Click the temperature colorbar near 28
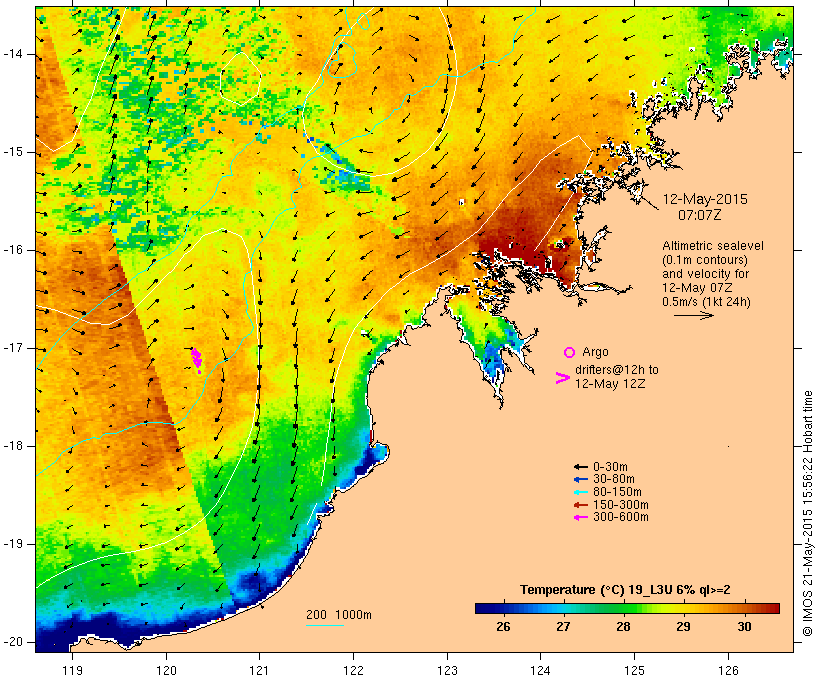 pyautogui.click(x=623, y=608)
